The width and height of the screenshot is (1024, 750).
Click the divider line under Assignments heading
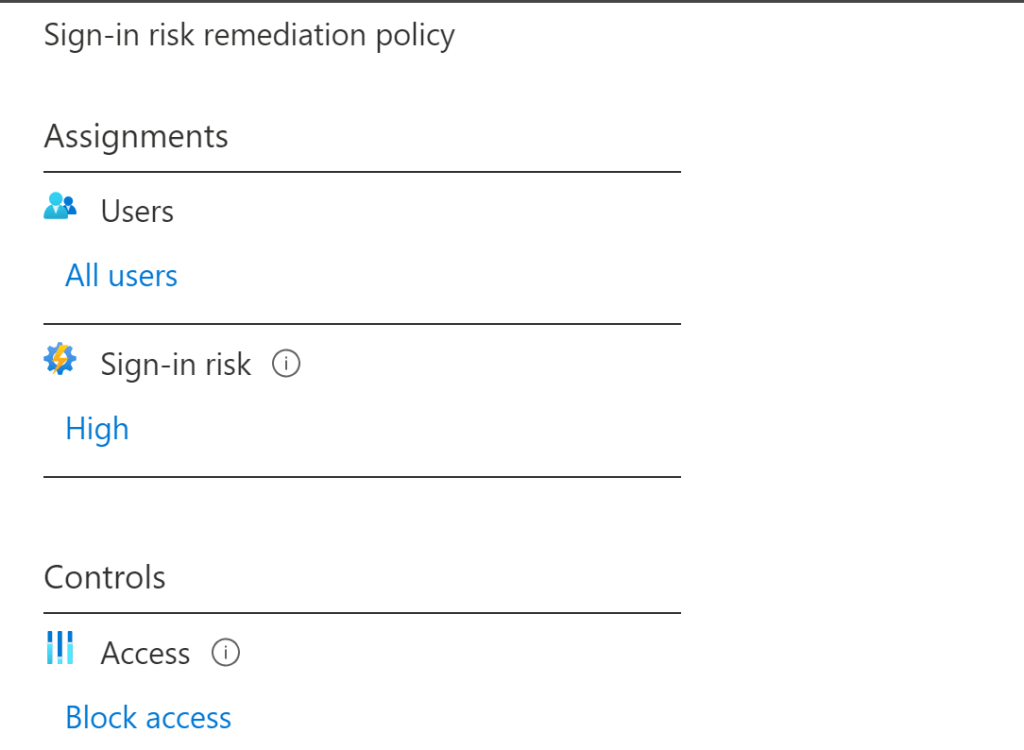[362, 172]
